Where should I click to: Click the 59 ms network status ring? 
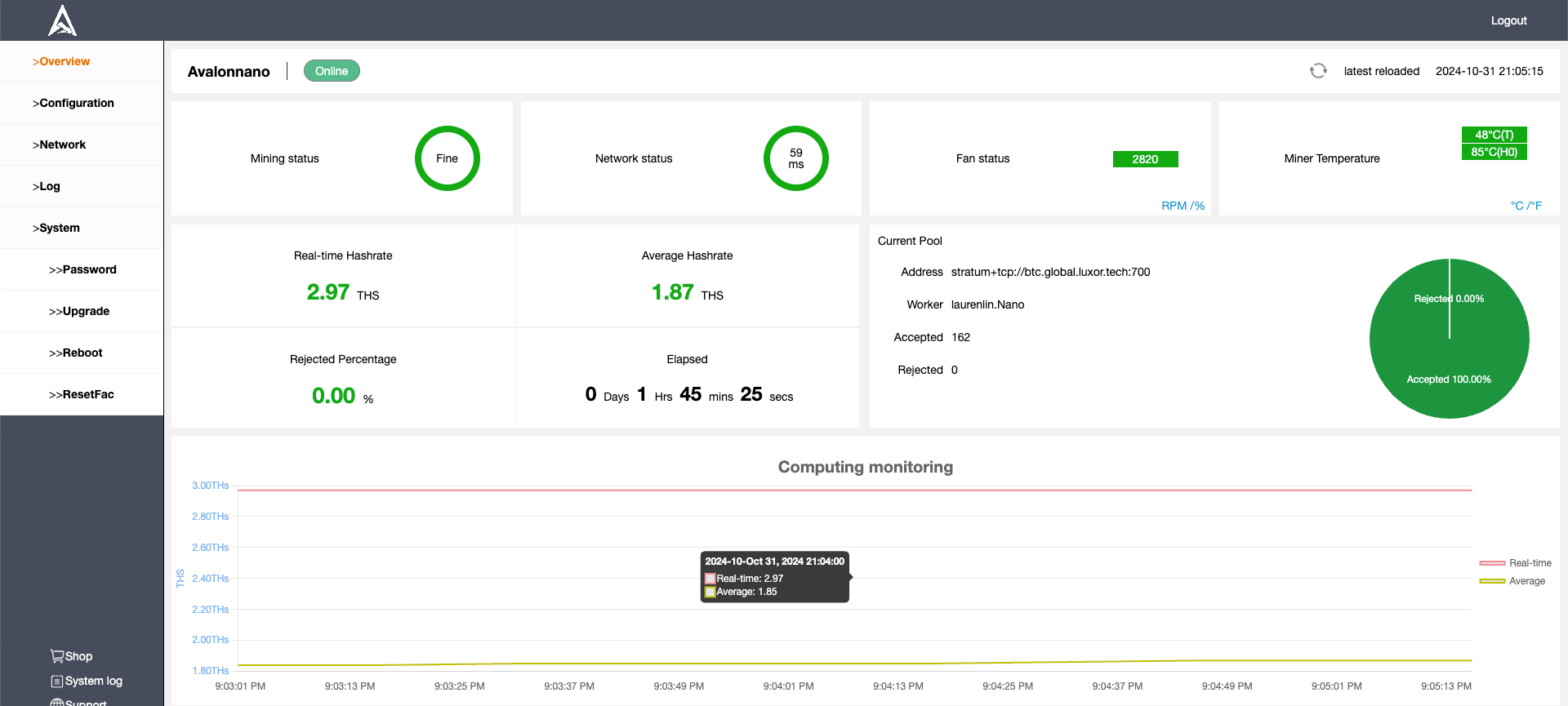tap(796, 158)
